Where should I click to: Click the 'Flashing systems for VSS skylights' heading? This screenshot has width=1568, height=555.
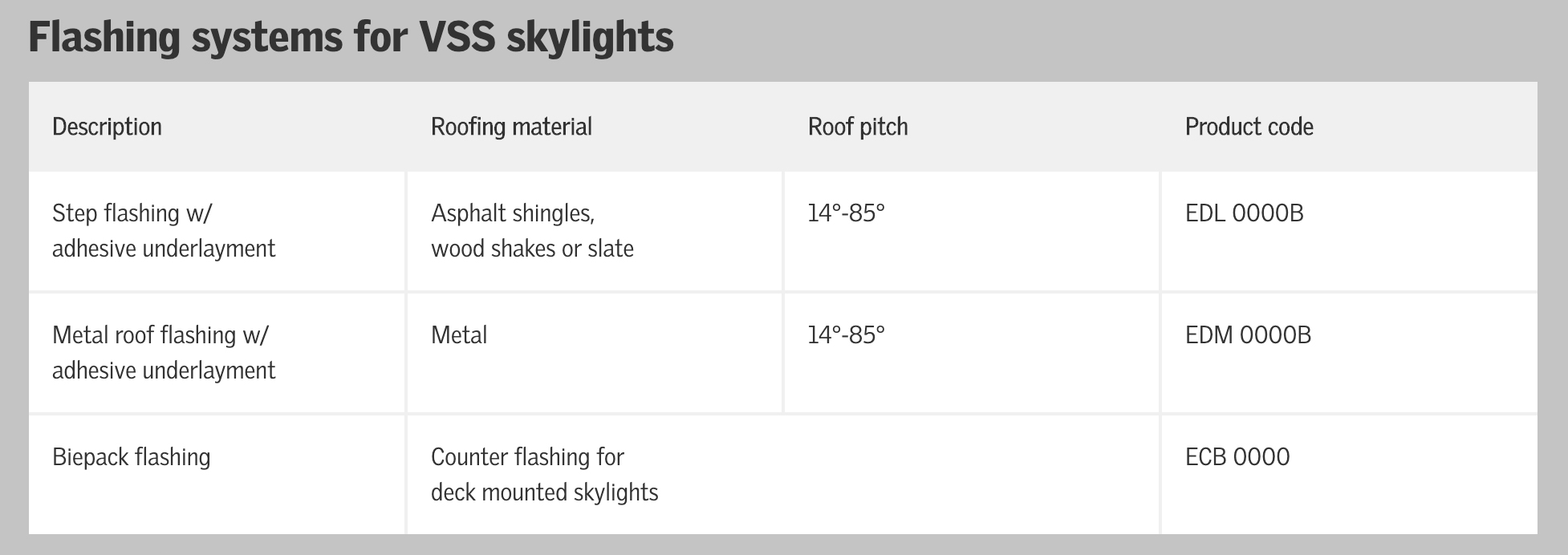[351, 38]
